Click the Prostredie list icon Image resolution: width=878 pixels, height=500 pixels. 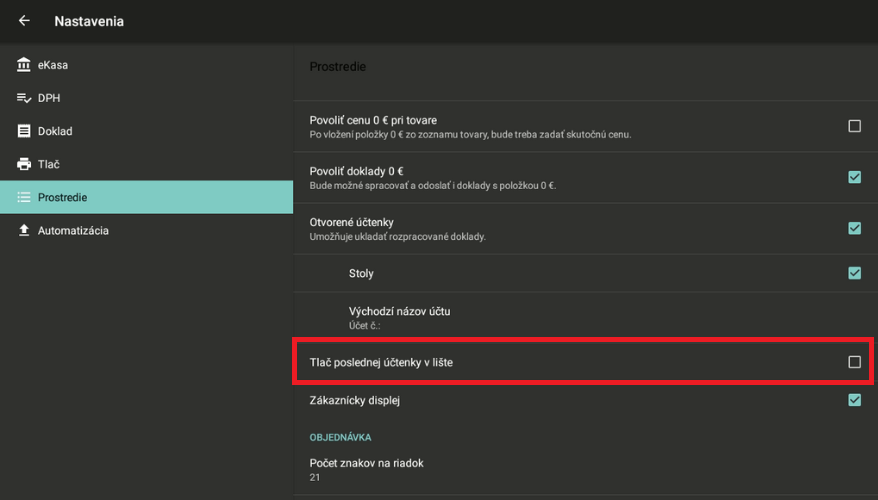pos(24,197)
